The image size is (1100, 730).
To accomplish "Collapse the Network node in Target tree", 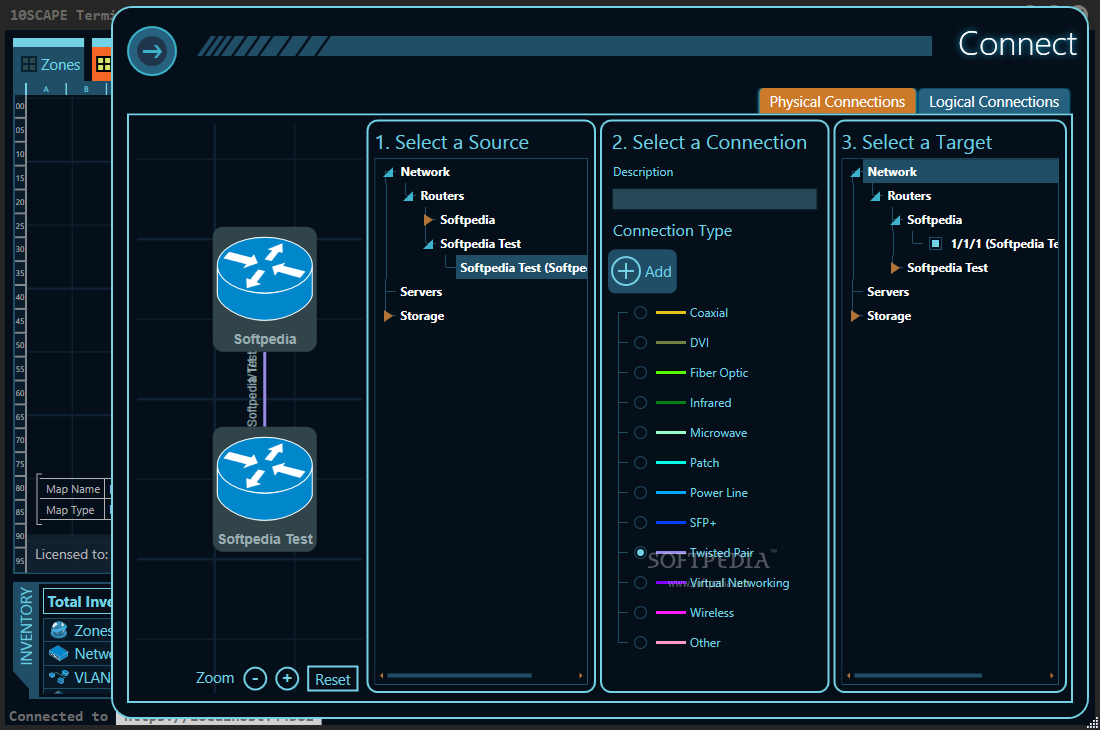I will click(x=856, y=173).
